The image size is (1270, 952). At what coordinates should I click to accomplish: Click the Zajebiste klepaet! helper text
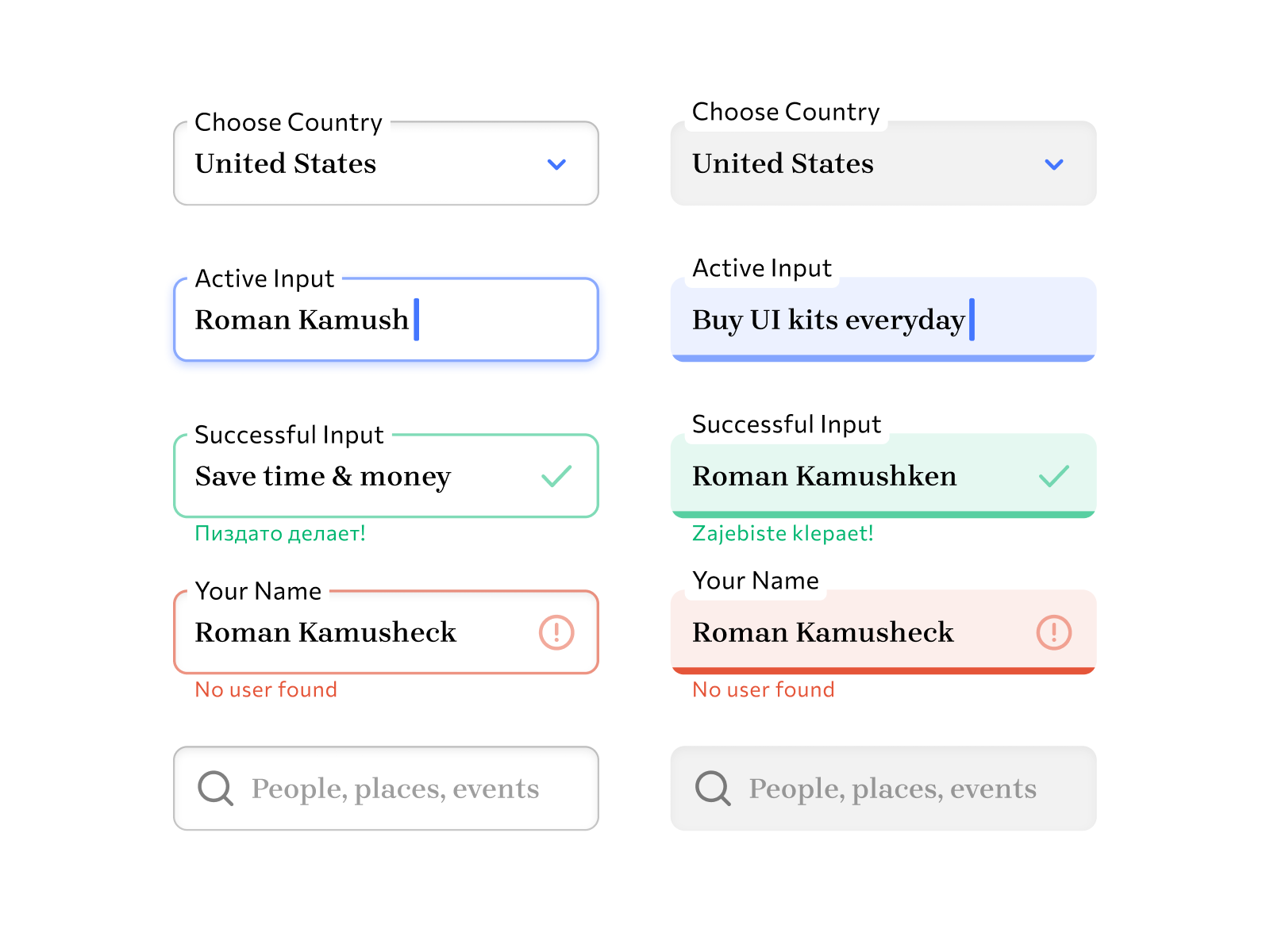pos(783,533)
